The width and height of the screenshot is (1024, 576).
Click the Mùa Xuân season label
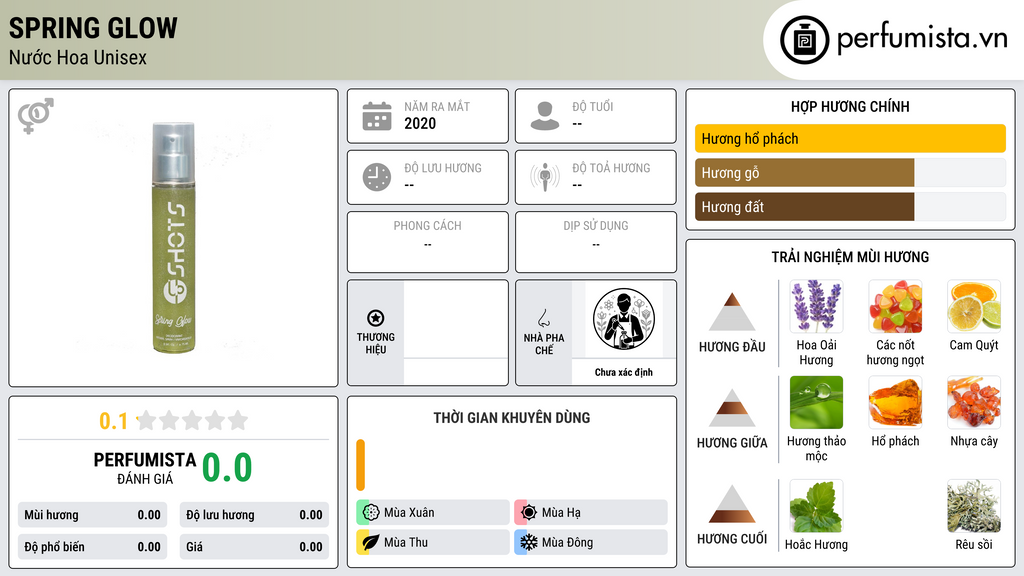click(409, 513)
